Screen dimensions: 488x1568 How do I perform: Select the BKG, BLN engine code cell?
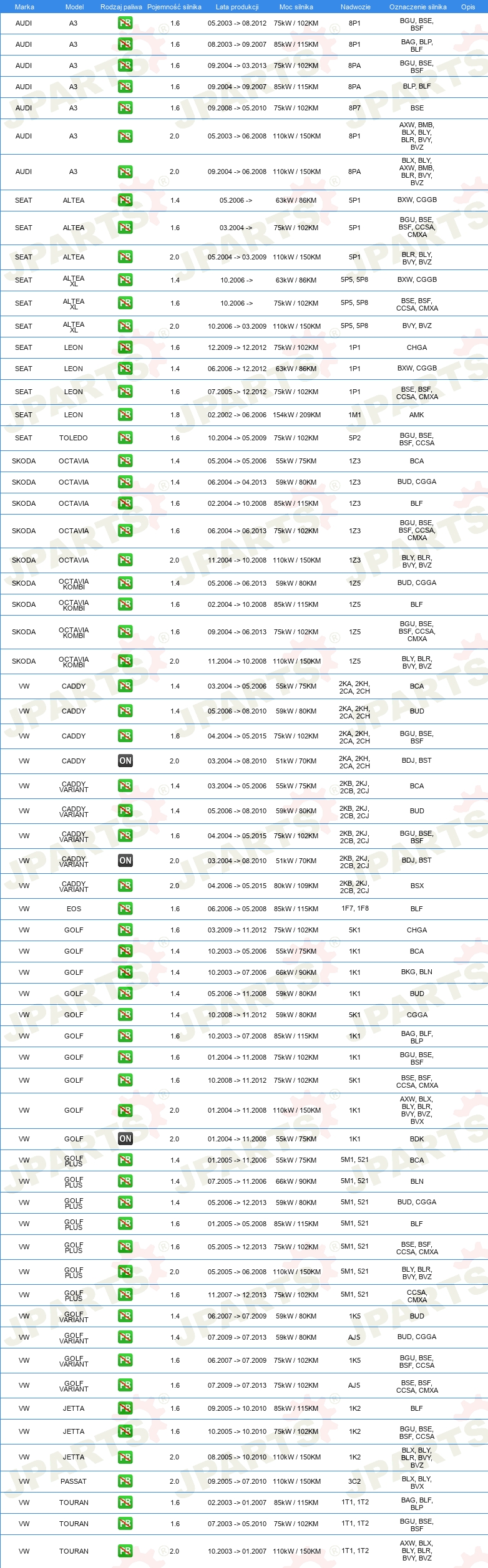click(417, 972)
